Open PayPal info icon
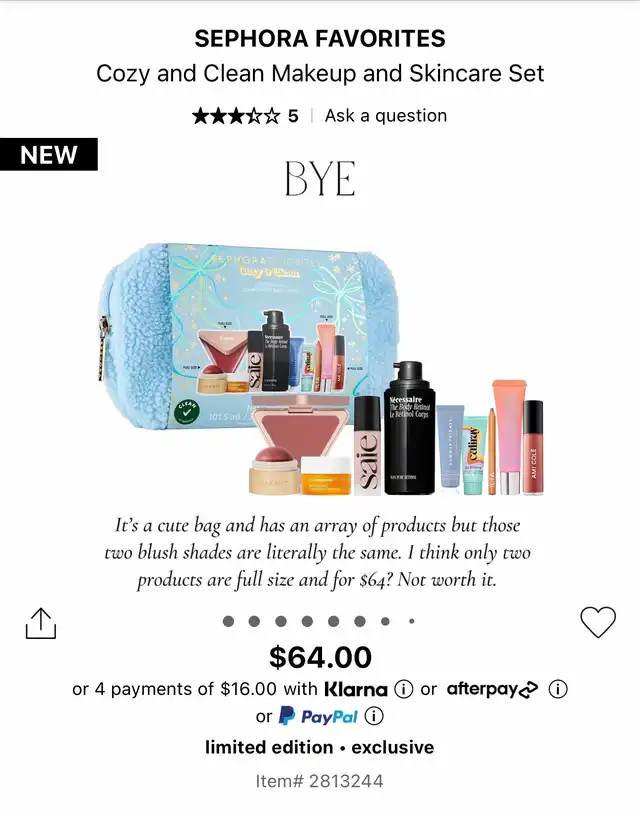This screenshot has height=816, width=640. click(374, 716)
